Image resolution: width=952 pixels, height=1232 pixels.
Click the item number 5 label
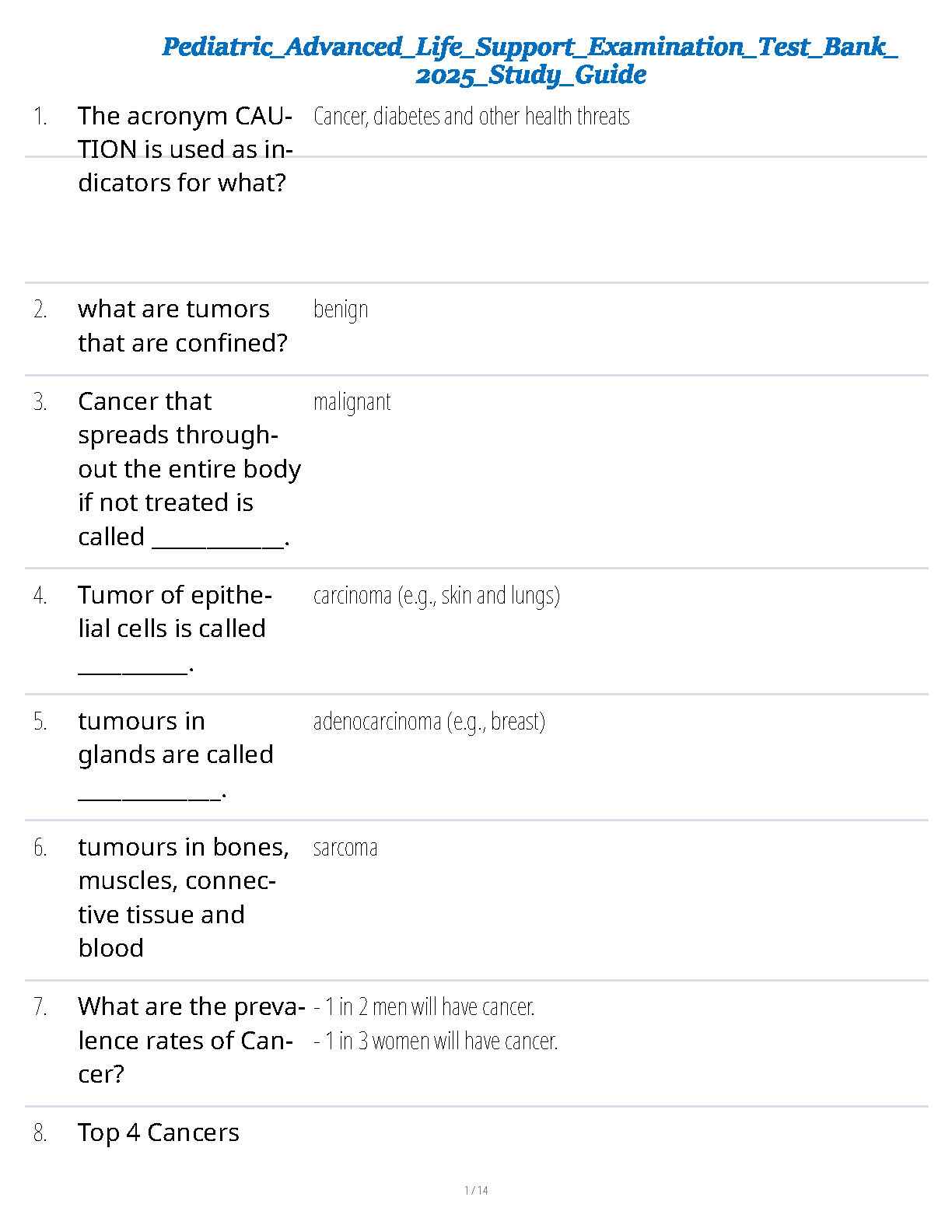[x=40, y=722]
